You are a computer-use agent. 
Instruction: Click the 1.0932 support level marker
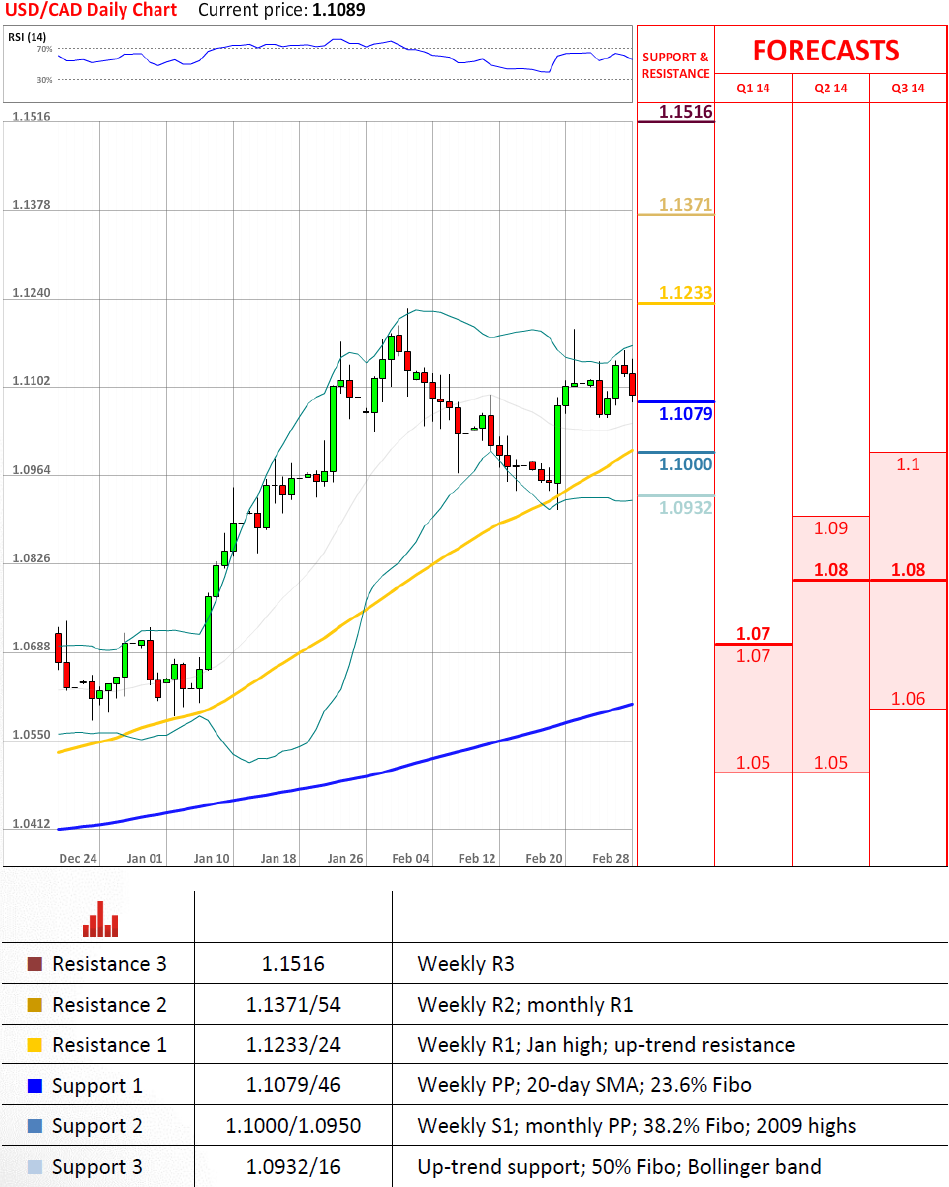tap(686, 507)
